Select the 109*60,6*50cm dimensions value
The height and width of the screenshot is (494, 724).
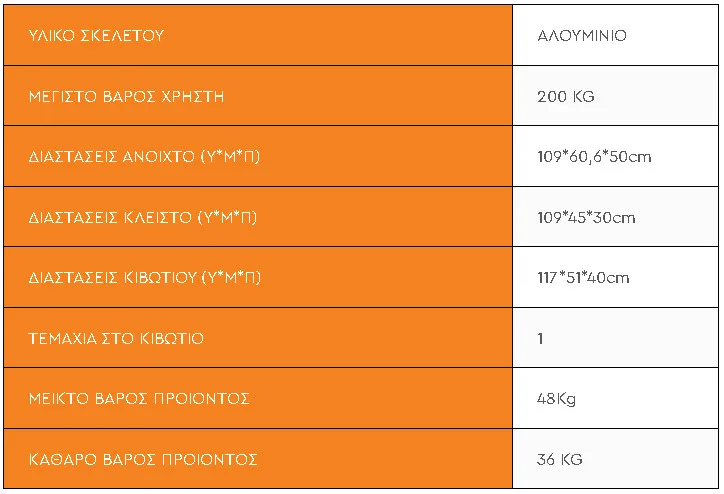594,157
